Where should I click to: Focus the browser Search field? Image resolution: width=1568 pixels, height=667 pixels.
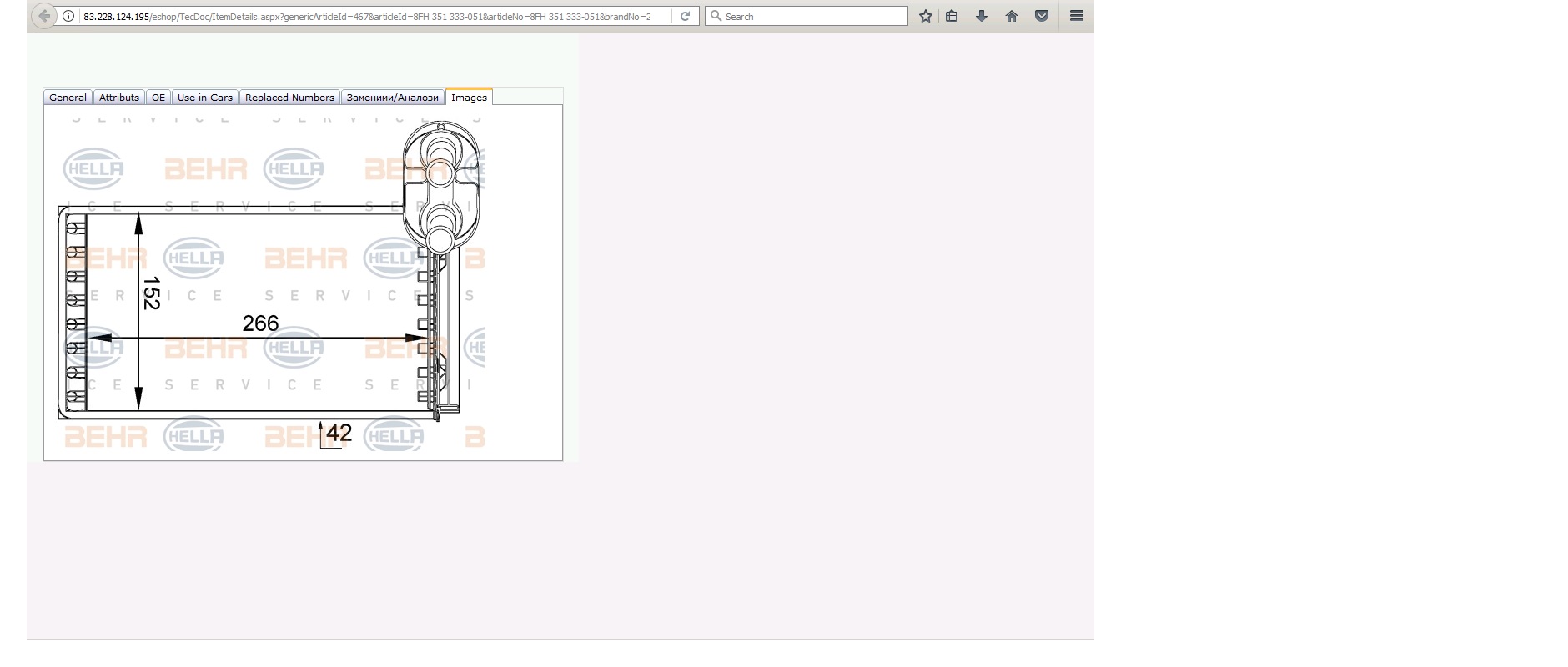[813, 16]
